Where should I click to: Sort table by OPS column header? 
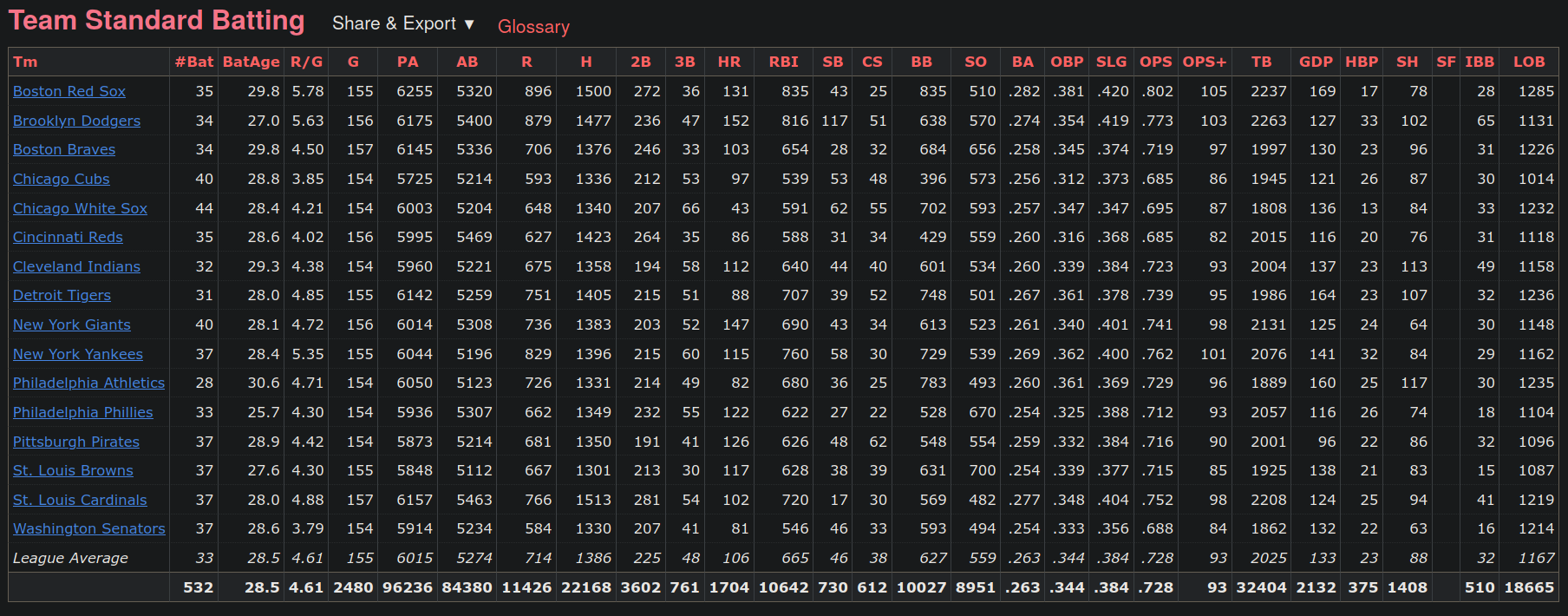pyautogui.click(x=1156, y=62)
